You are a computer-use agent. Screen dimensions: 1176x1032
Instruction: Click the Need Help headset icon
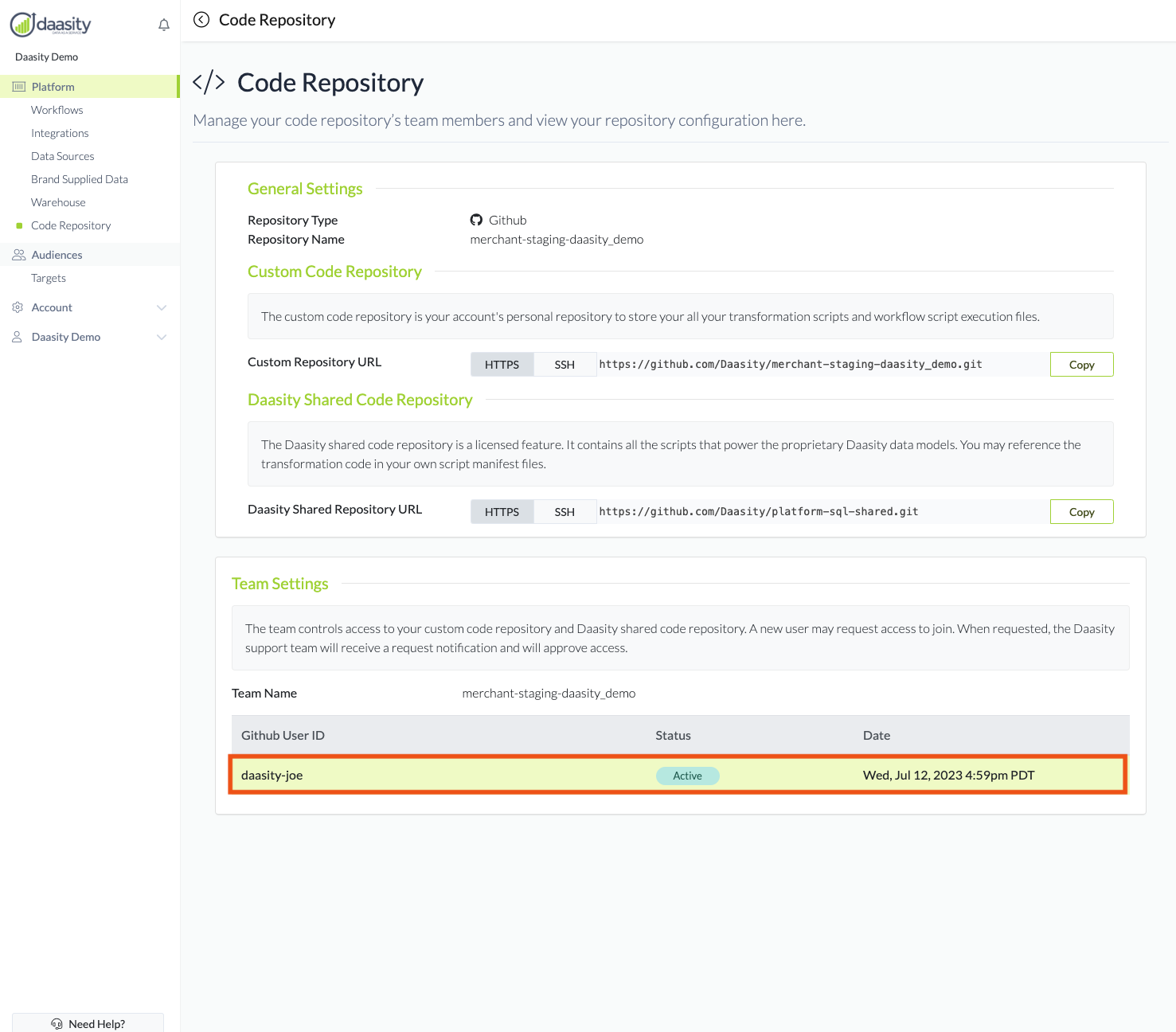point(57,1024)
